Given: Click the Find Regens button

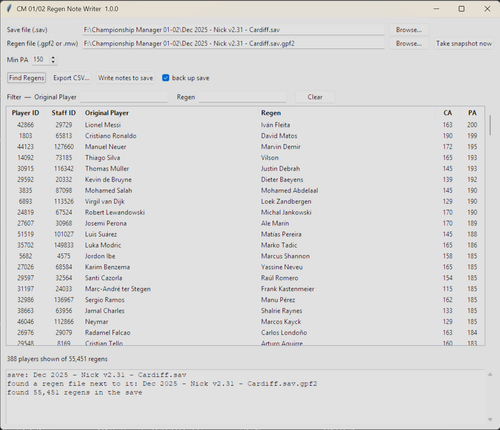Looking at the screenshot, I should click(26, 78).
